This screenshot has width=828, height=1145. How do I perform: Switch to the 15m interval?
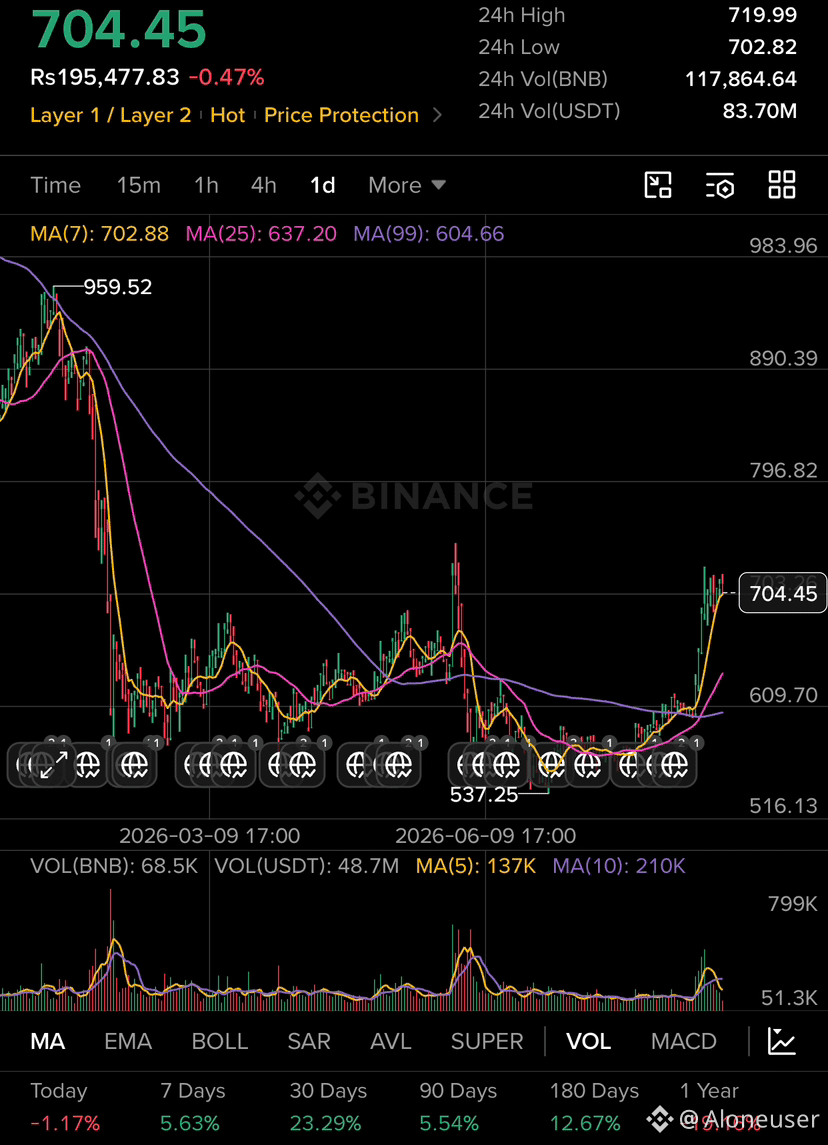pyautogui.click(x=139, y=185)
